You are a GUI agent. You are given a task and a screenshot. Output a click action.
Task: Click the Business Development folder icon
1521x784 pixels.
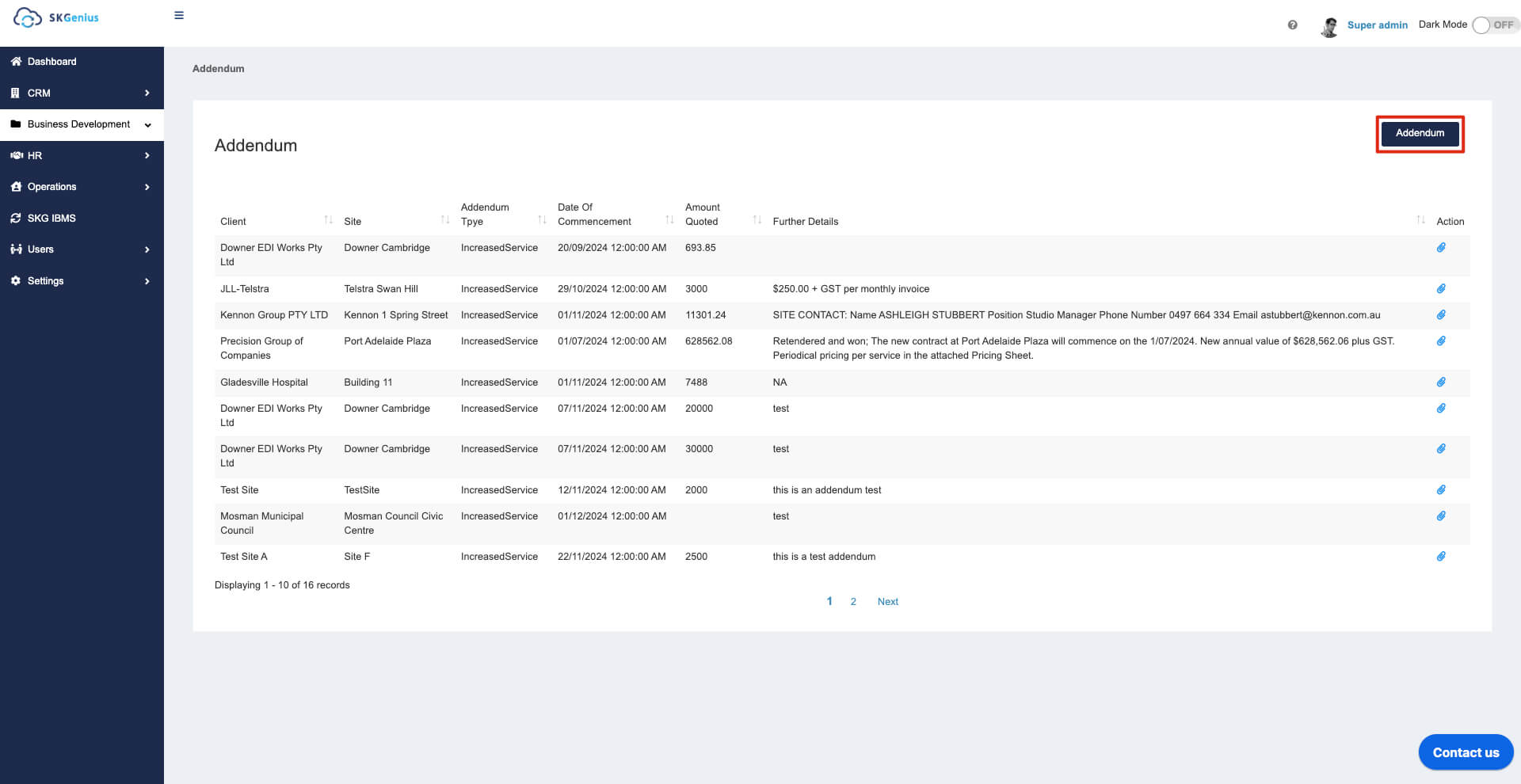pos(15,124)
